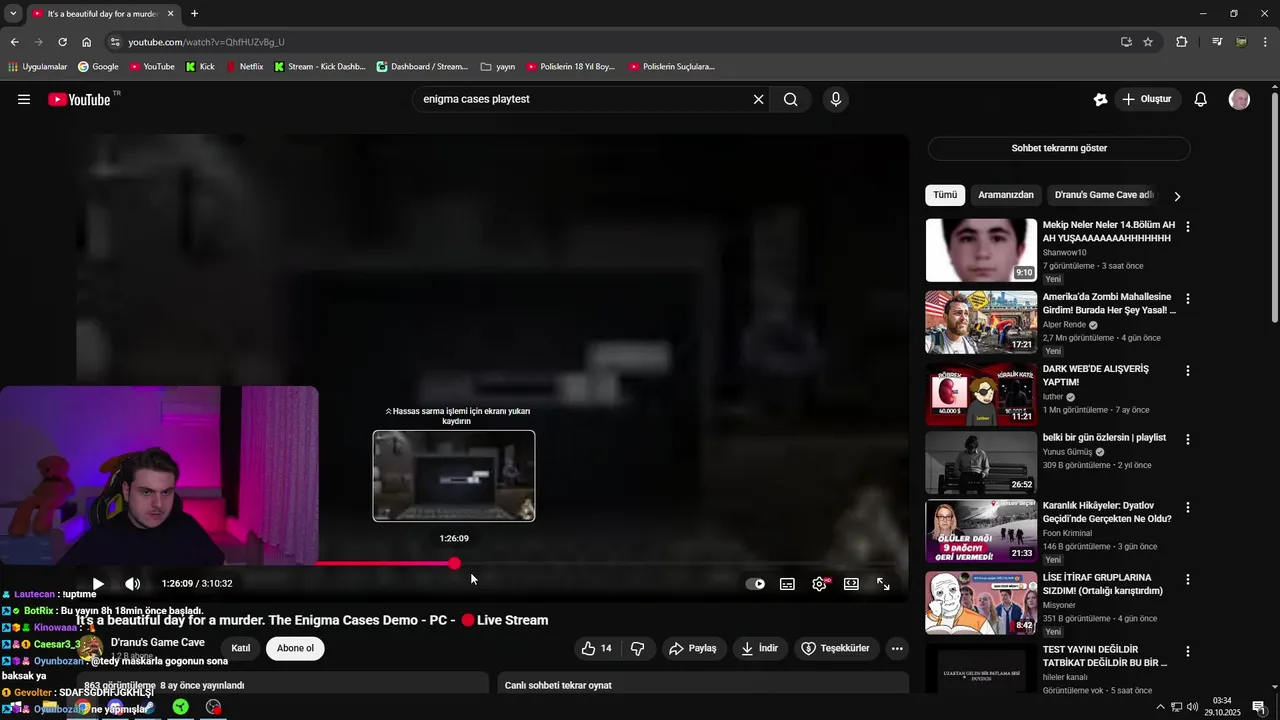This screenshot has width=1280, height=720.
Task: Select the Tümü filter chip
Action: (x=945, y=195)
